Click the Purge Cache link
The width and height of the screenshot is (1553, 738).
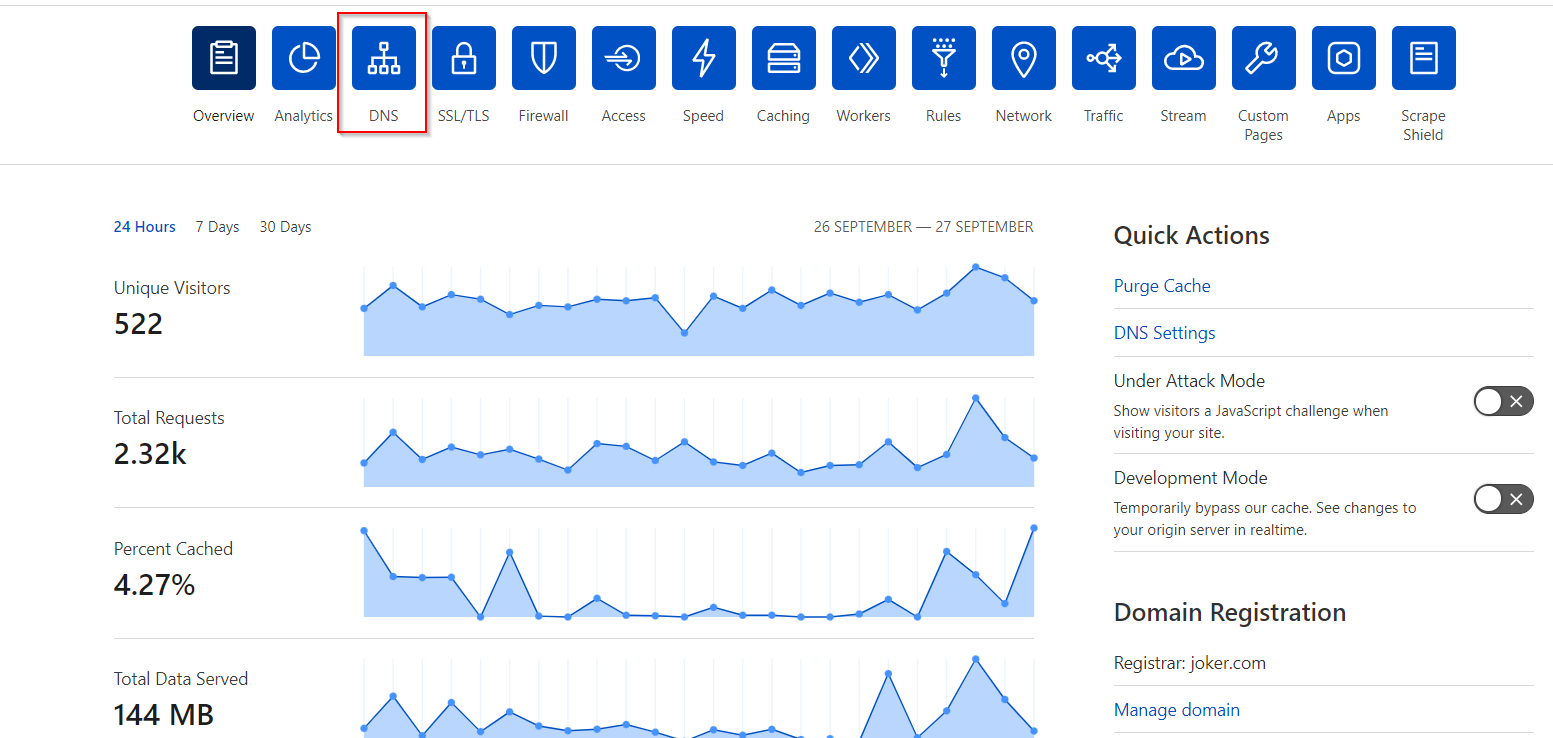tap(1161, 286)
